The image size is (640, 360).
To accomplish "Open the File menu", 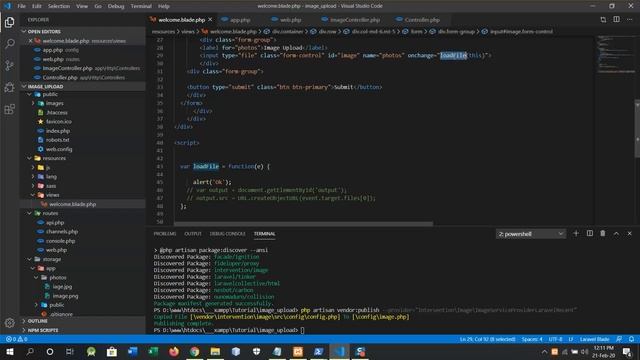I will point(22,6).
